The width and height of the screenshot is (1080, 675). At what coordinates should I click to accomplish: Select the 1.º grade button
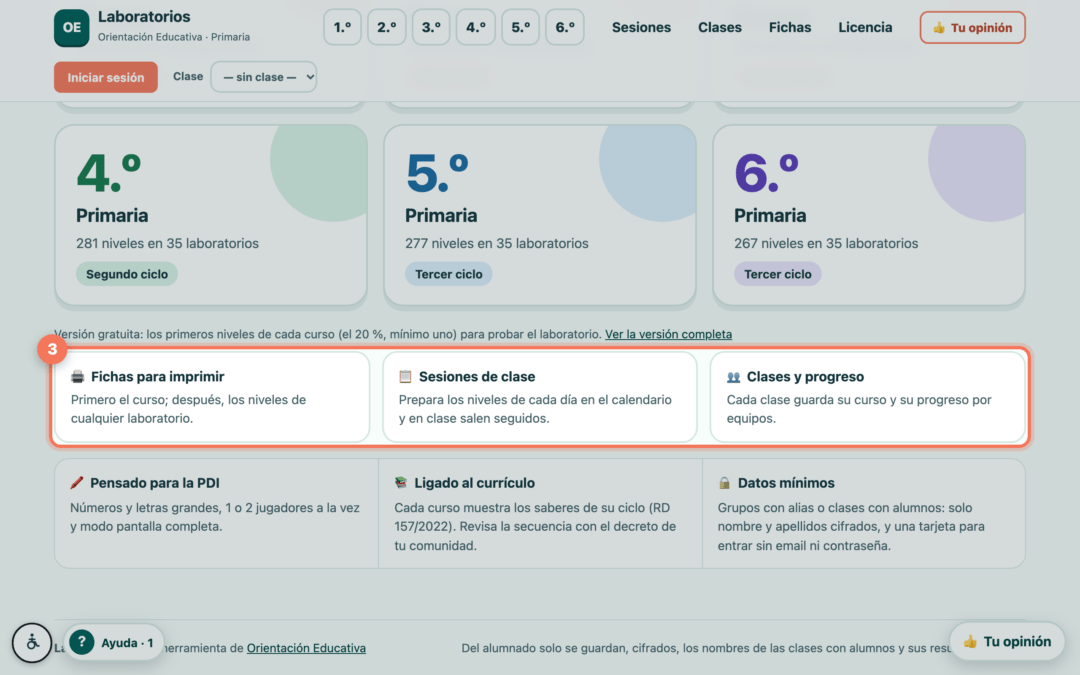342,28
